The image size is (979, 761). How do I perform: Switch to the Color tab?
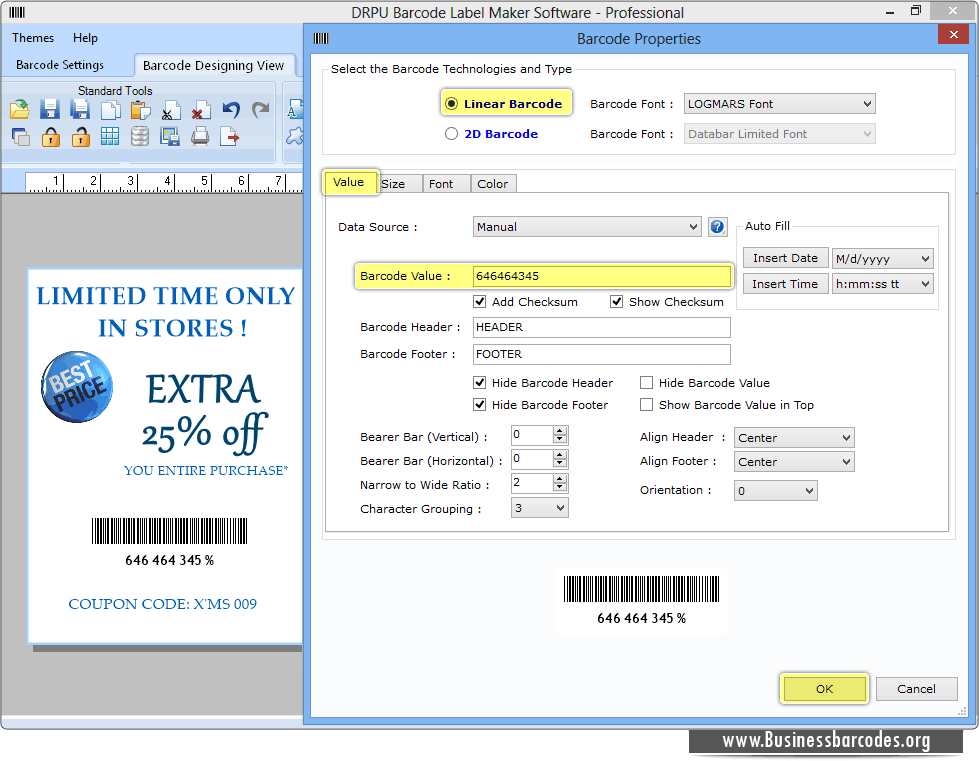(x=493, y=184)
